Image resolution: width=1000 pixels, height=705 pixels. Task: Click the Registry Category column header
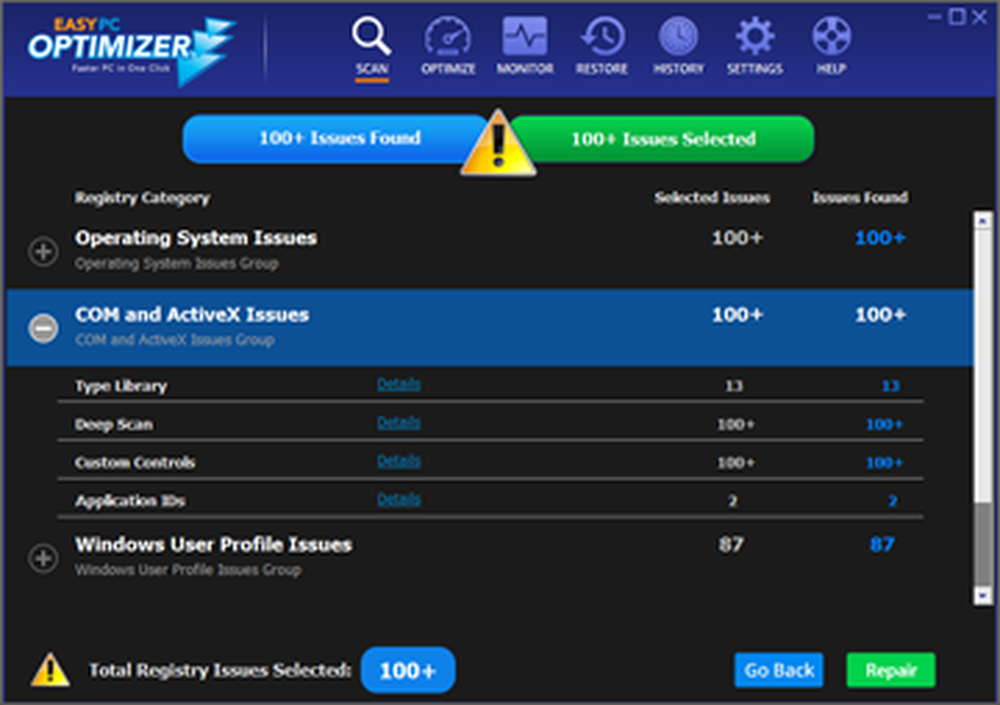tap(142, 198)
